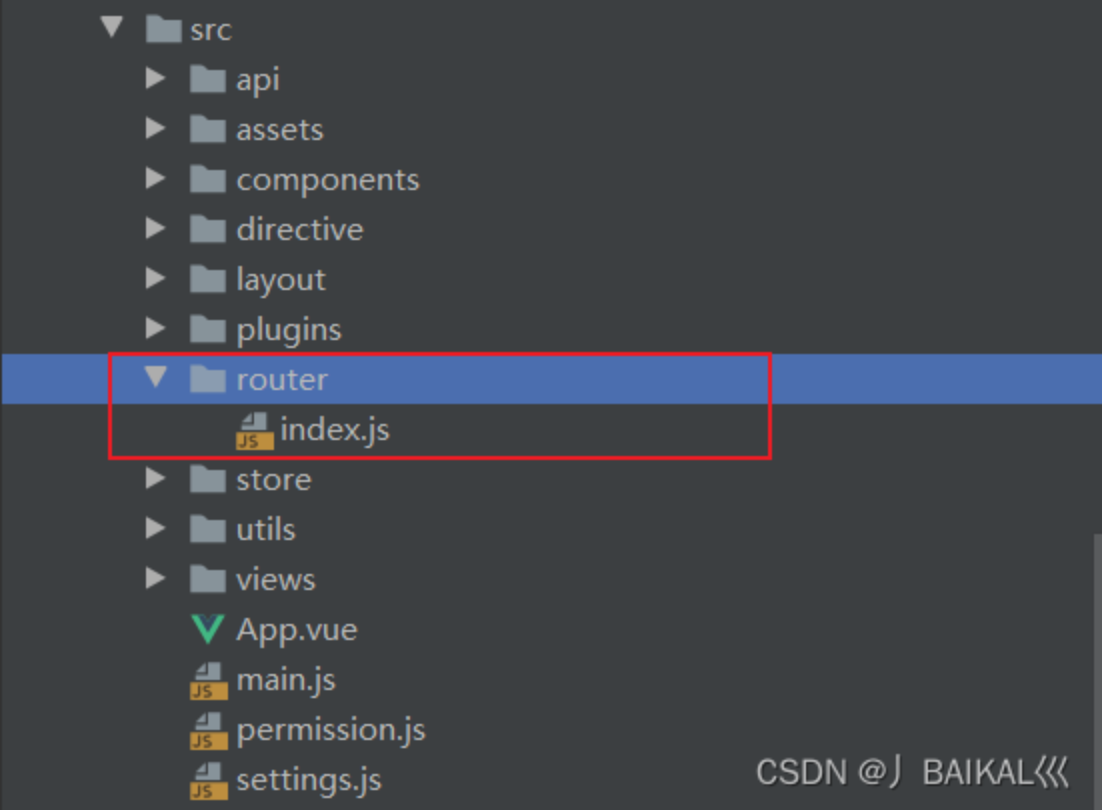Select the directive folder label

click(x=299, y=230)
